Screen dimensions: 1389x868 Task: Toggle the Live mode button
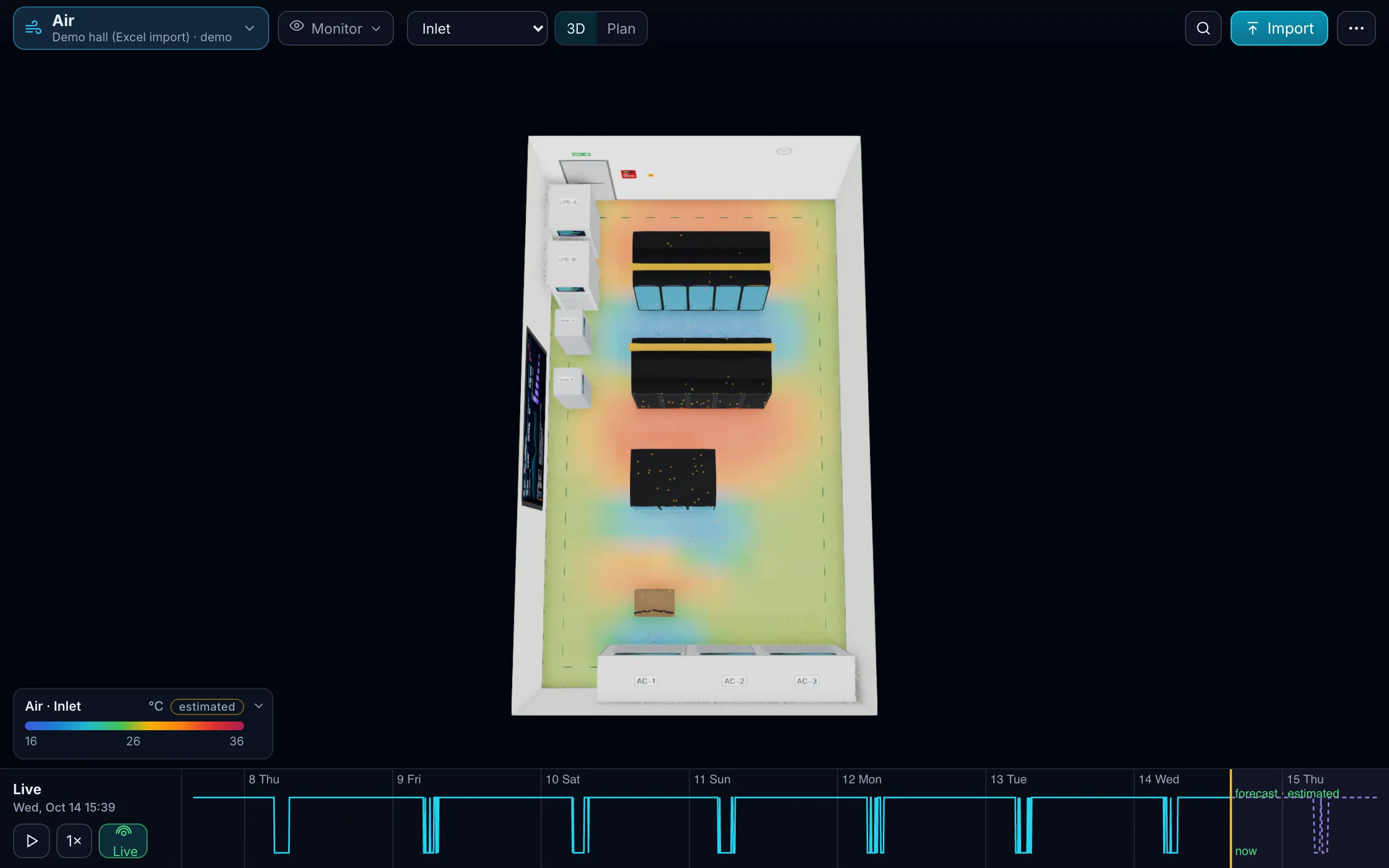pyautogui.click(x=123, y=840)
